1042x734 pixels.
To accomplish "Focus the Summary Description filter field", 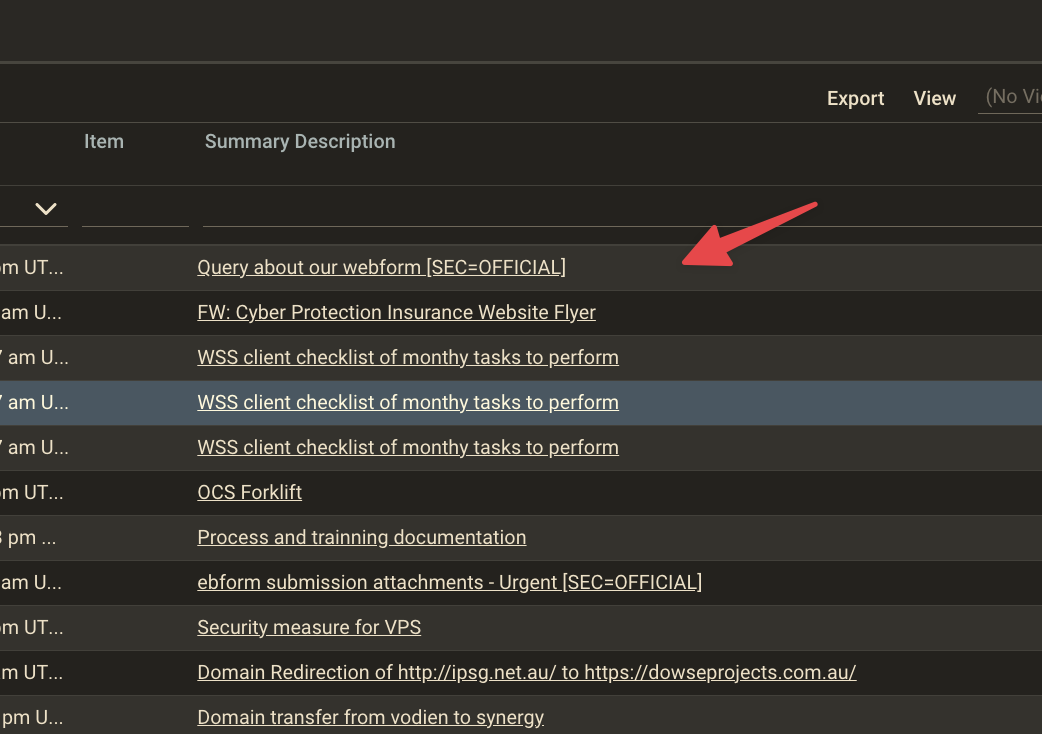I will pos(620,210).
